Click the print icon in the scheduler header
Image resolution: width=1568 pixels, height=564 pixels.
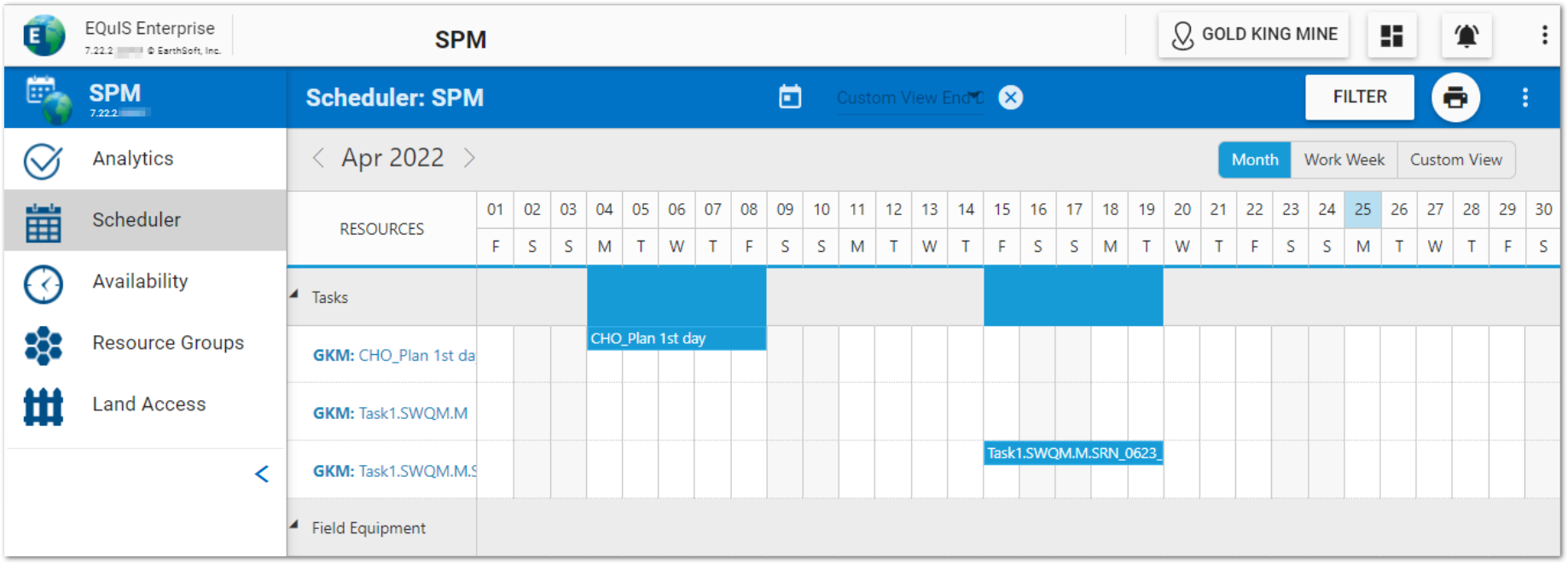coord(1456,97)
